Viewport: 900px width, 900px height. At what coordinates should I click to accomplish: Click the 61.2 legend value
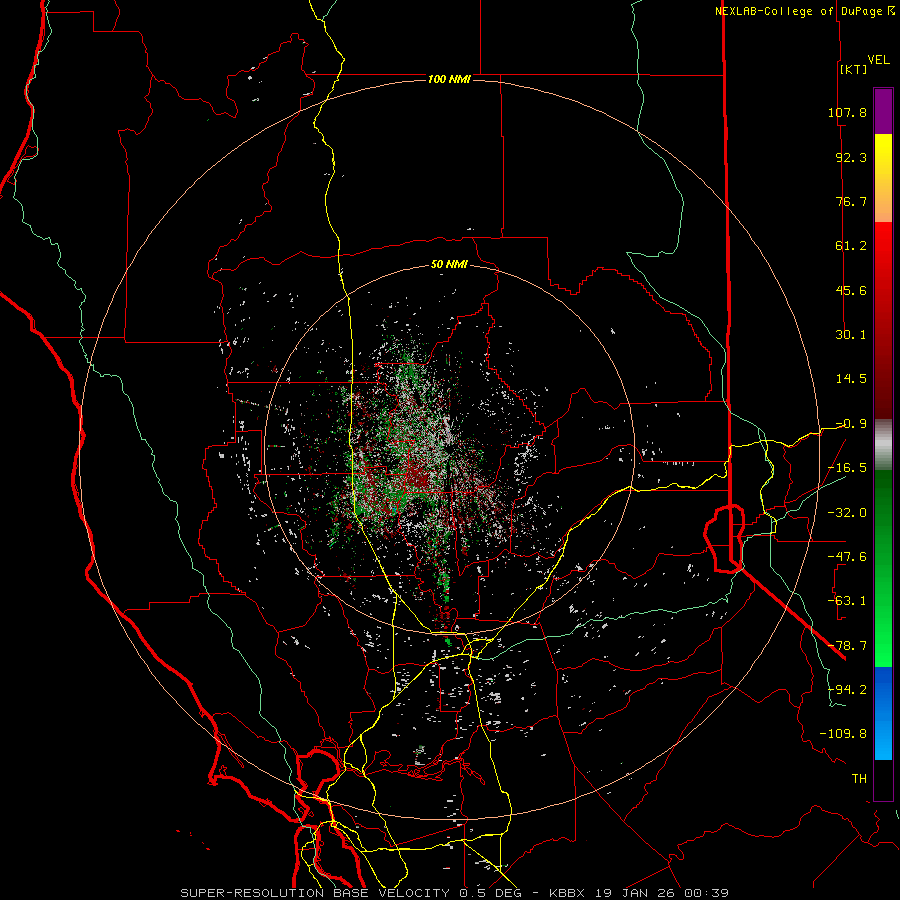click(851, 246)
